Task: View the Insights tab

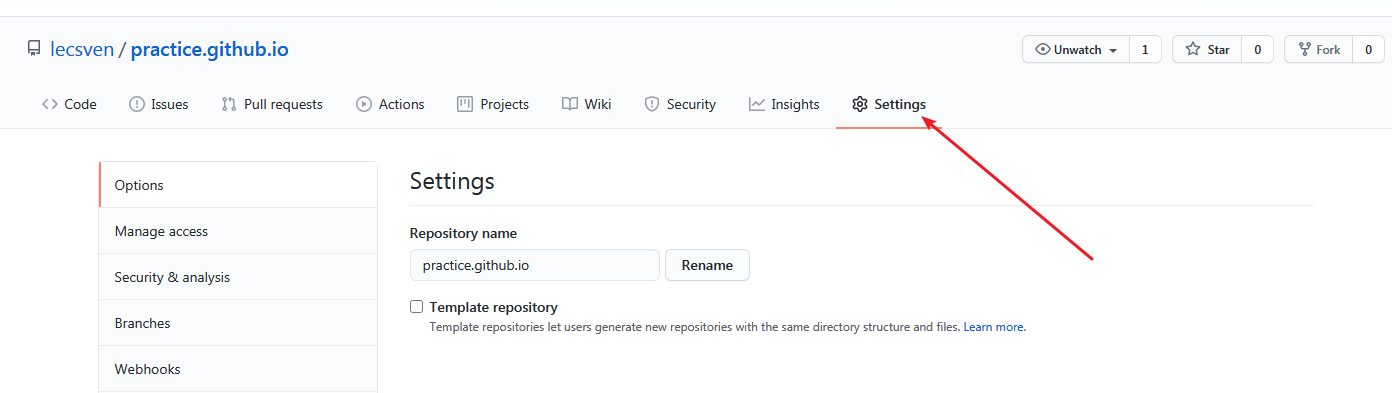Action: tap(784, 104)
